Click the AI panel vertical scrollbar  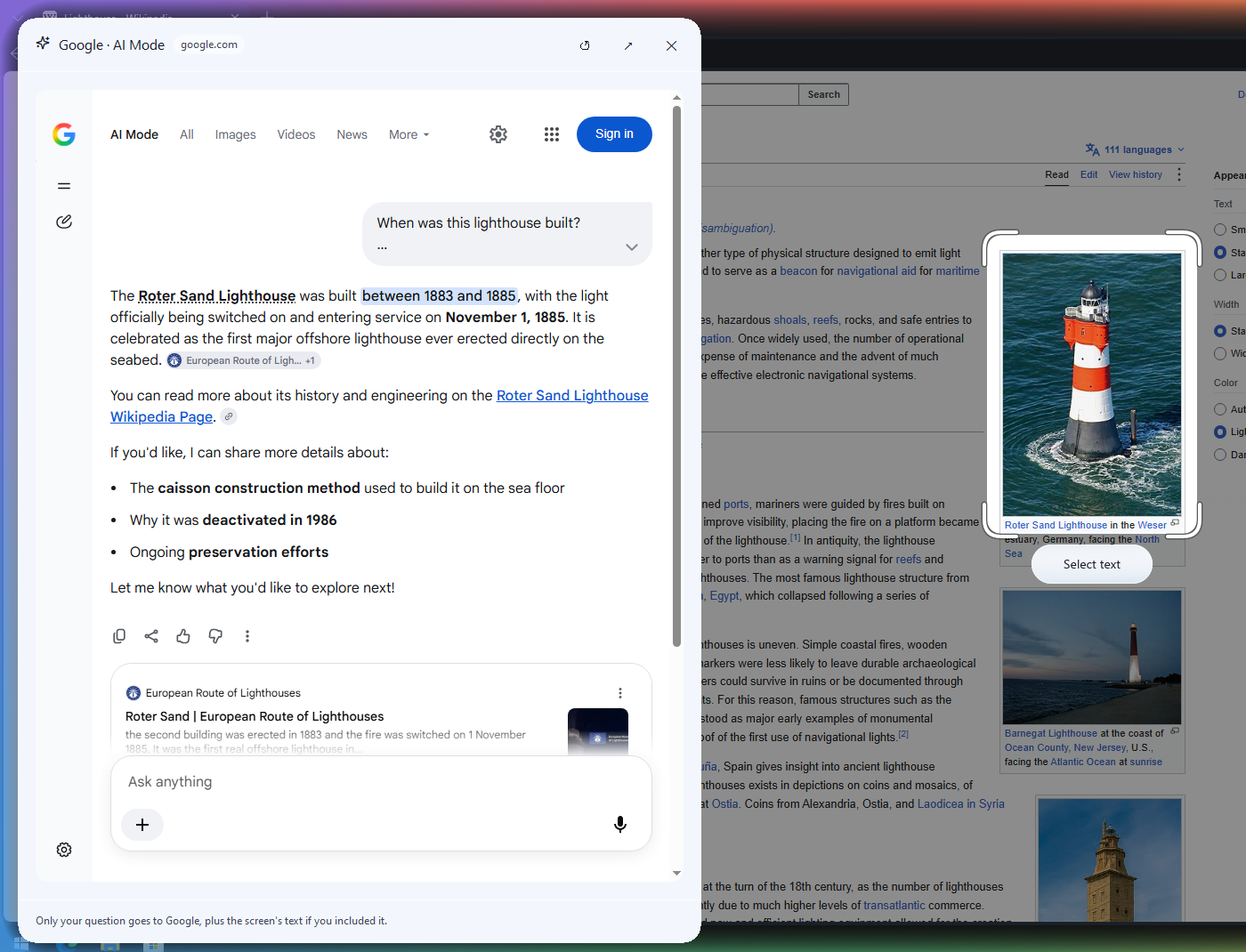676,375
